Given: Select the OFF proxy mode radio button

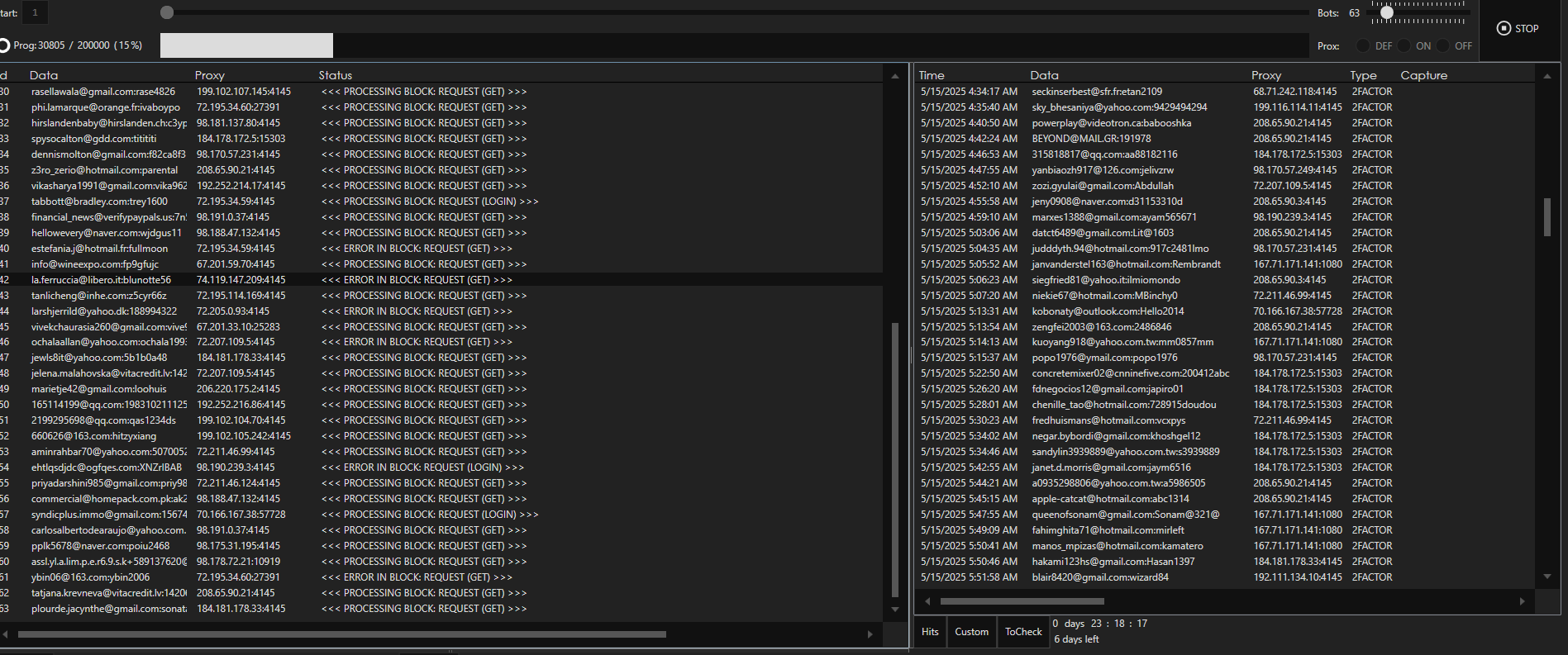Looking at the screenshot, I should (x=1443, y=45).
